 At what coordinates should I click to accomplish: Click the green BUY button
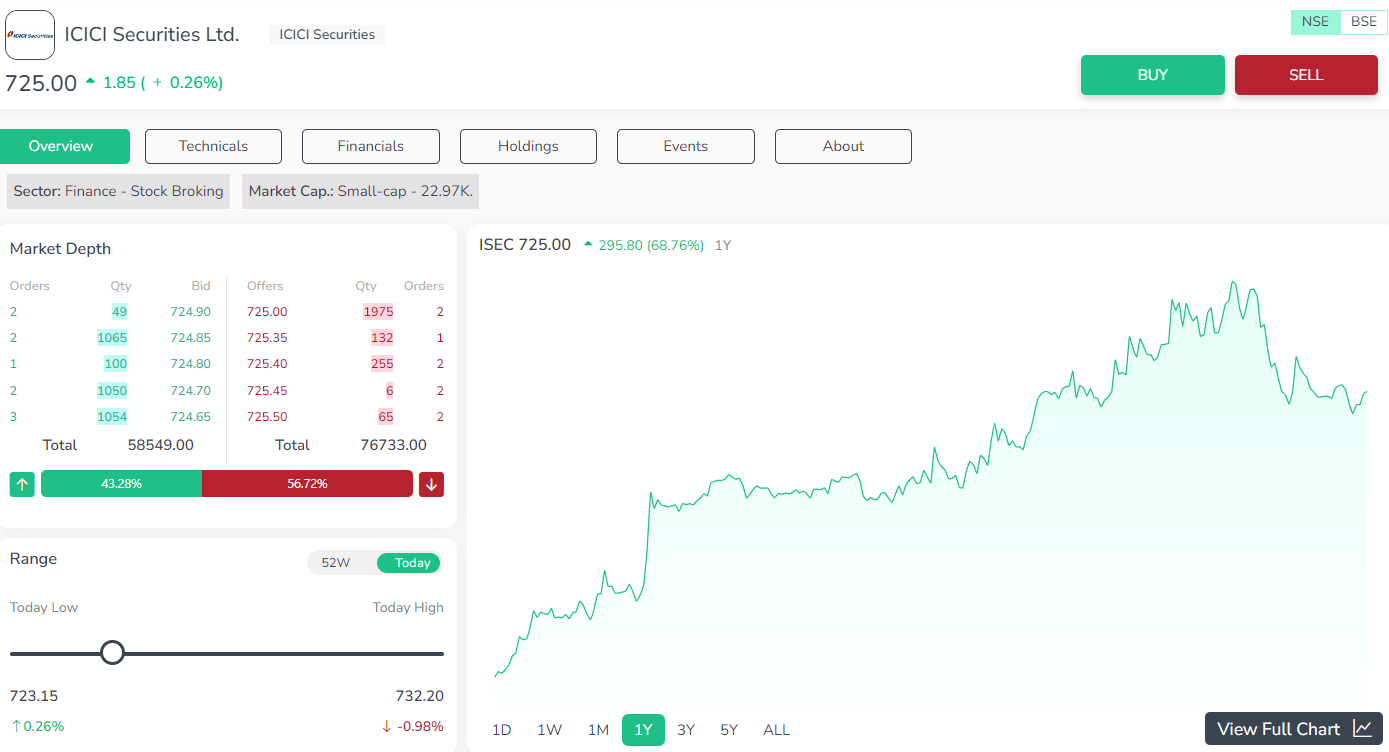(1153, 75)
